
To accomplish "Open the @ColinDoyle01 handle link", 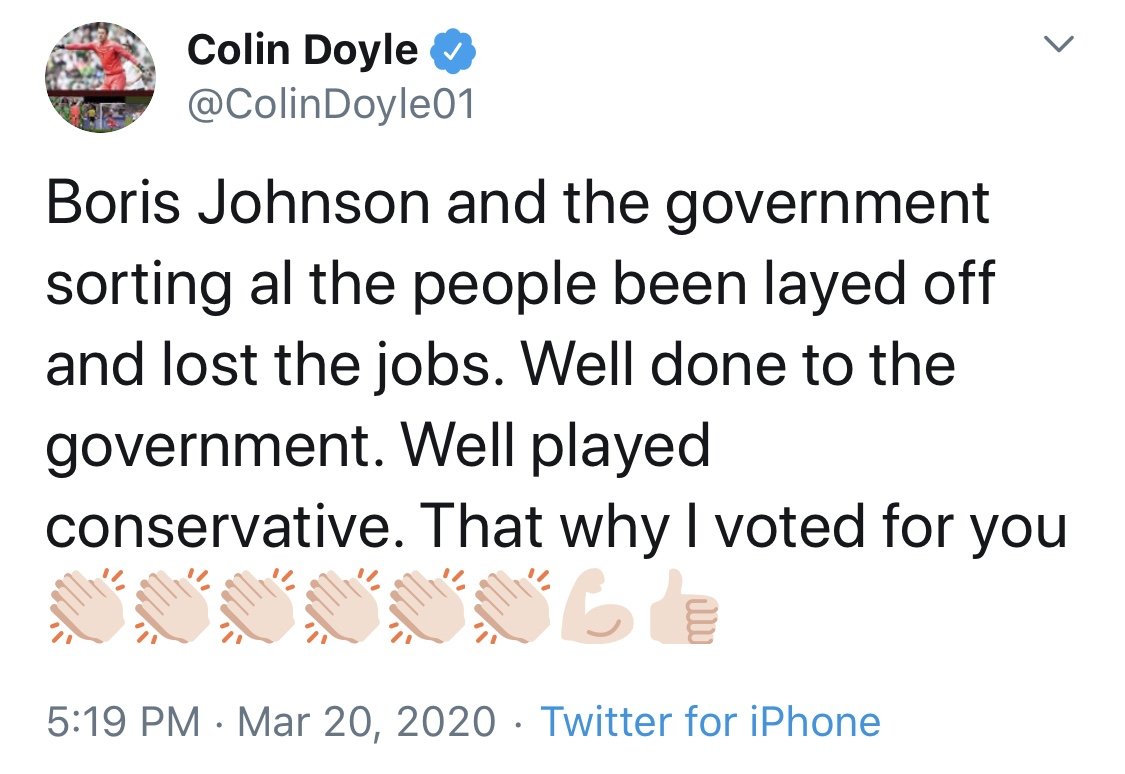I will [331, 103].
